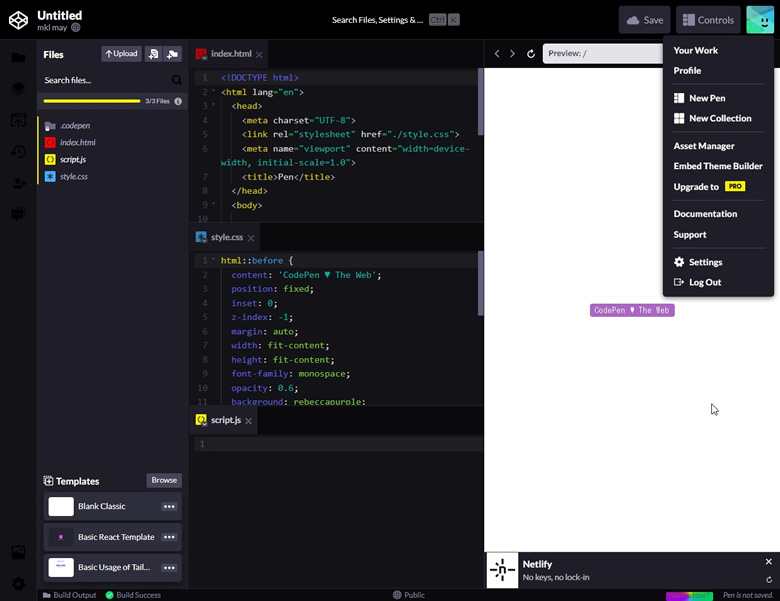Select the index.html editor tab
Viewport: 780px width, 601px height.
pyautogui.click(x=229, y=54)
